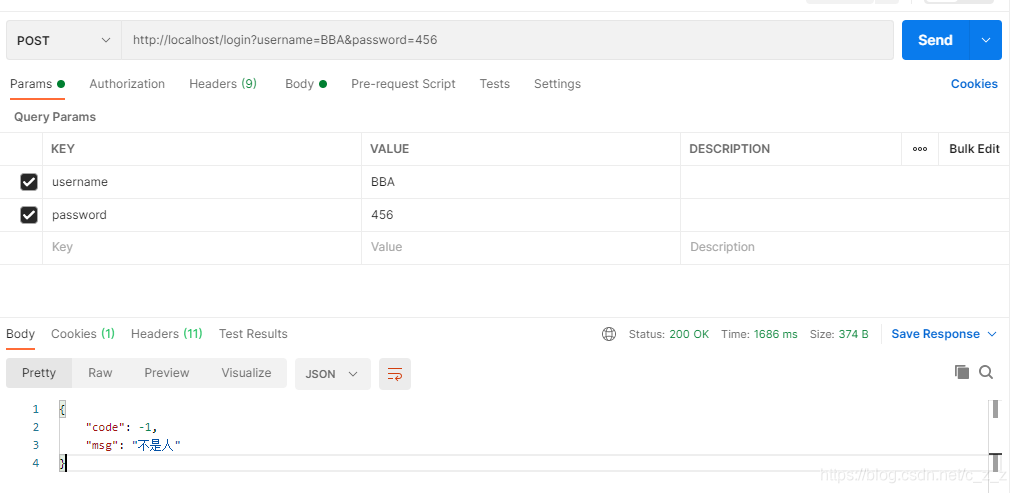Image resolution: width=1016 pixels, height=493 pixels.
Task: Click the Cookies link
Action: (974, 84)
